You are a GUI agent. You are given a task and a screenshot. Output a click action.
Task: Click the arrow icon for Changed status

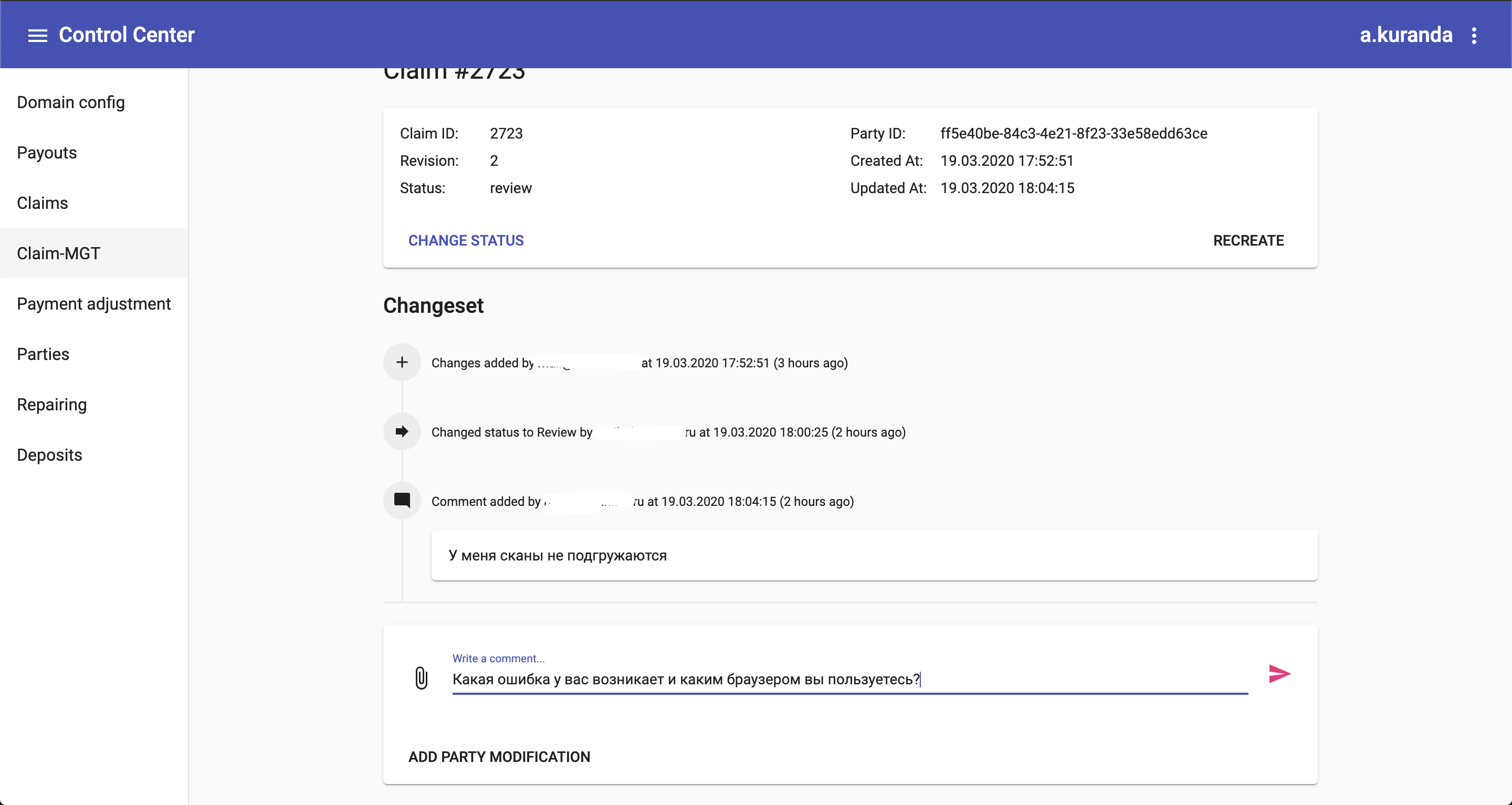[x=402, y=431]
